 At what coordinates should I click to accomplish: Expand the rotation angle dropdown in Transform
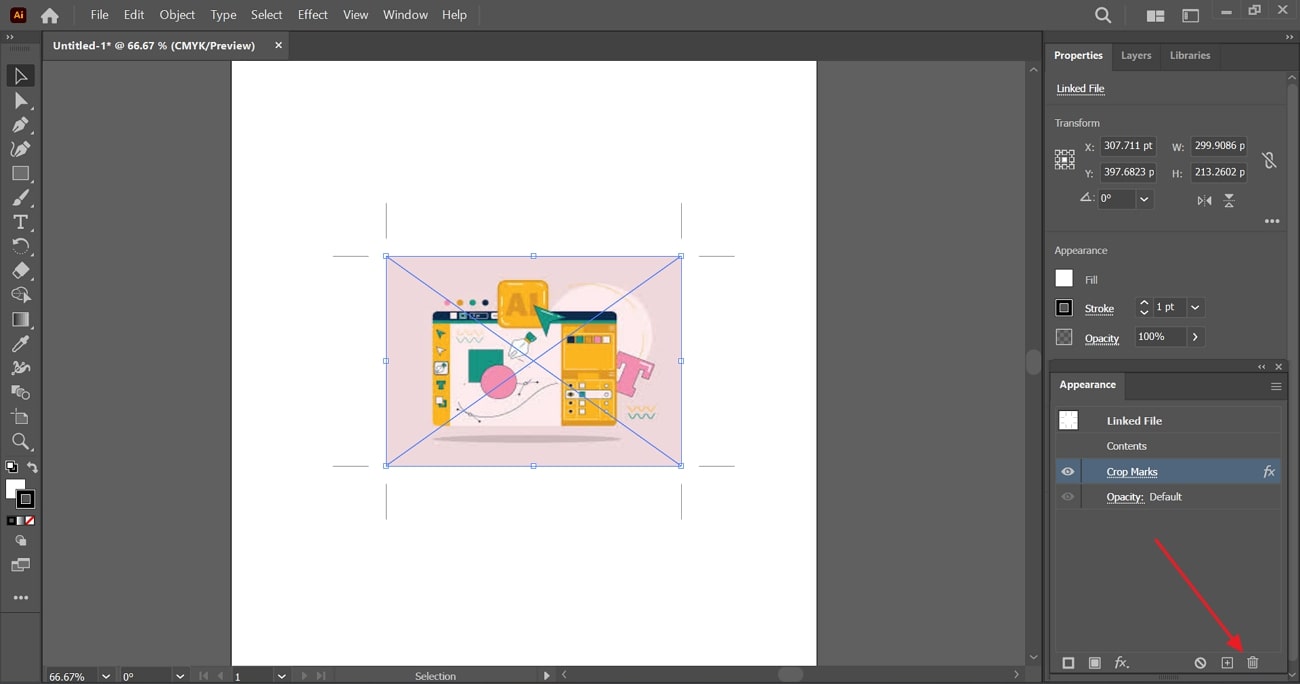(1144, 199)
